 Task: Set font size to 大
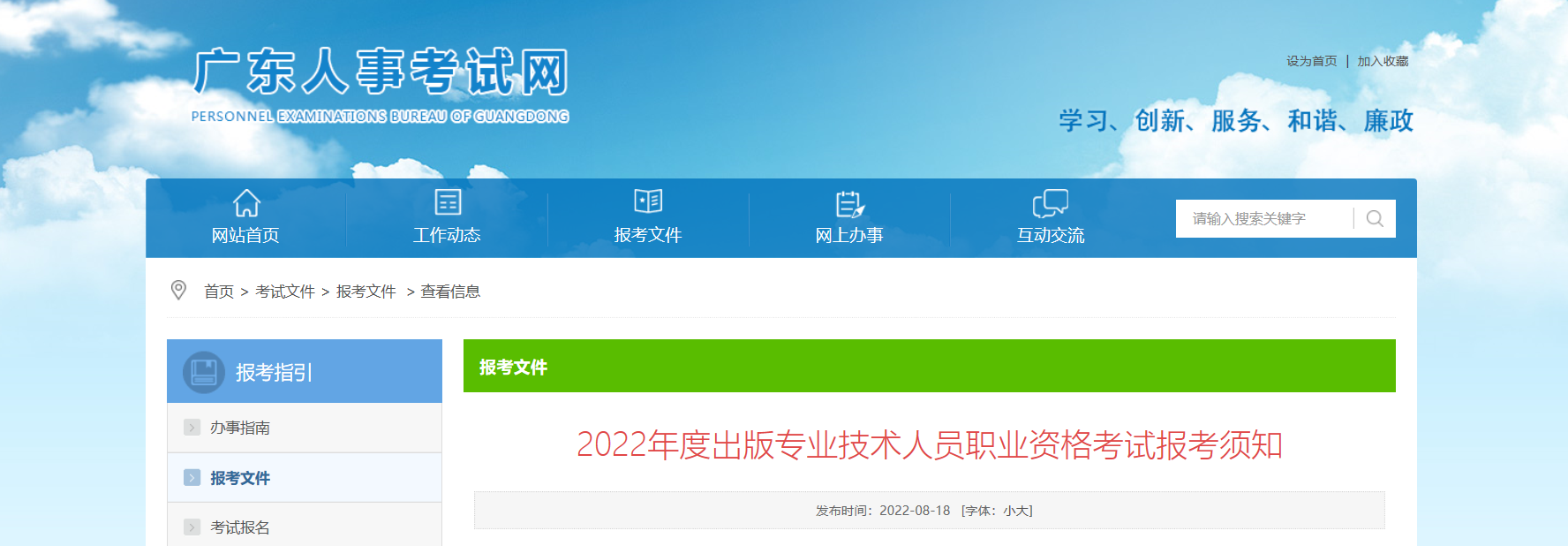pyautogui.click(x=1021, y=511)
